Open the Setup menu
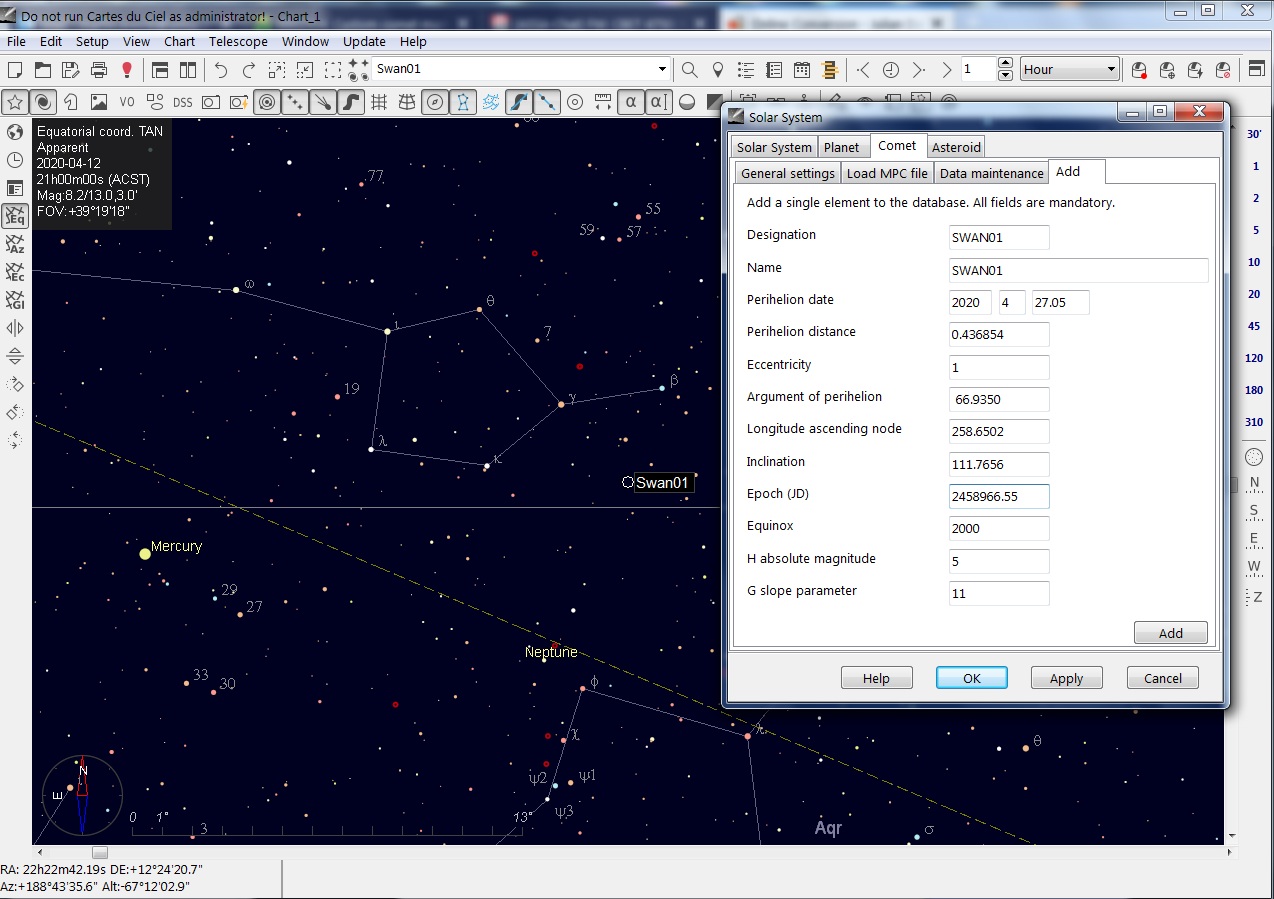The image size is (1274, 899). 92,41
